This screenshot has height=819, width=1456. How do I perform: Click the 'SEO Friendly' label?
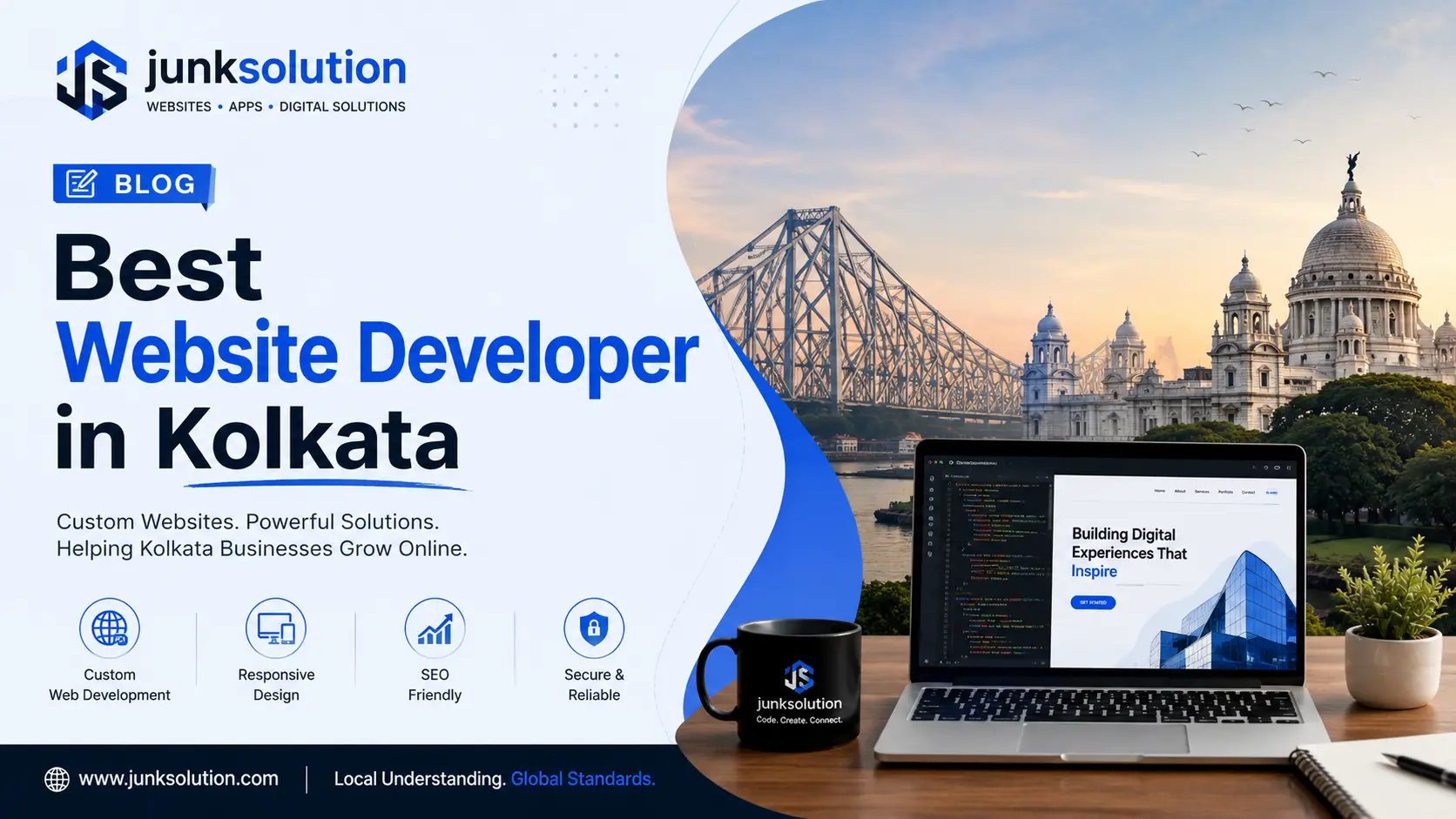click(435, 685)
